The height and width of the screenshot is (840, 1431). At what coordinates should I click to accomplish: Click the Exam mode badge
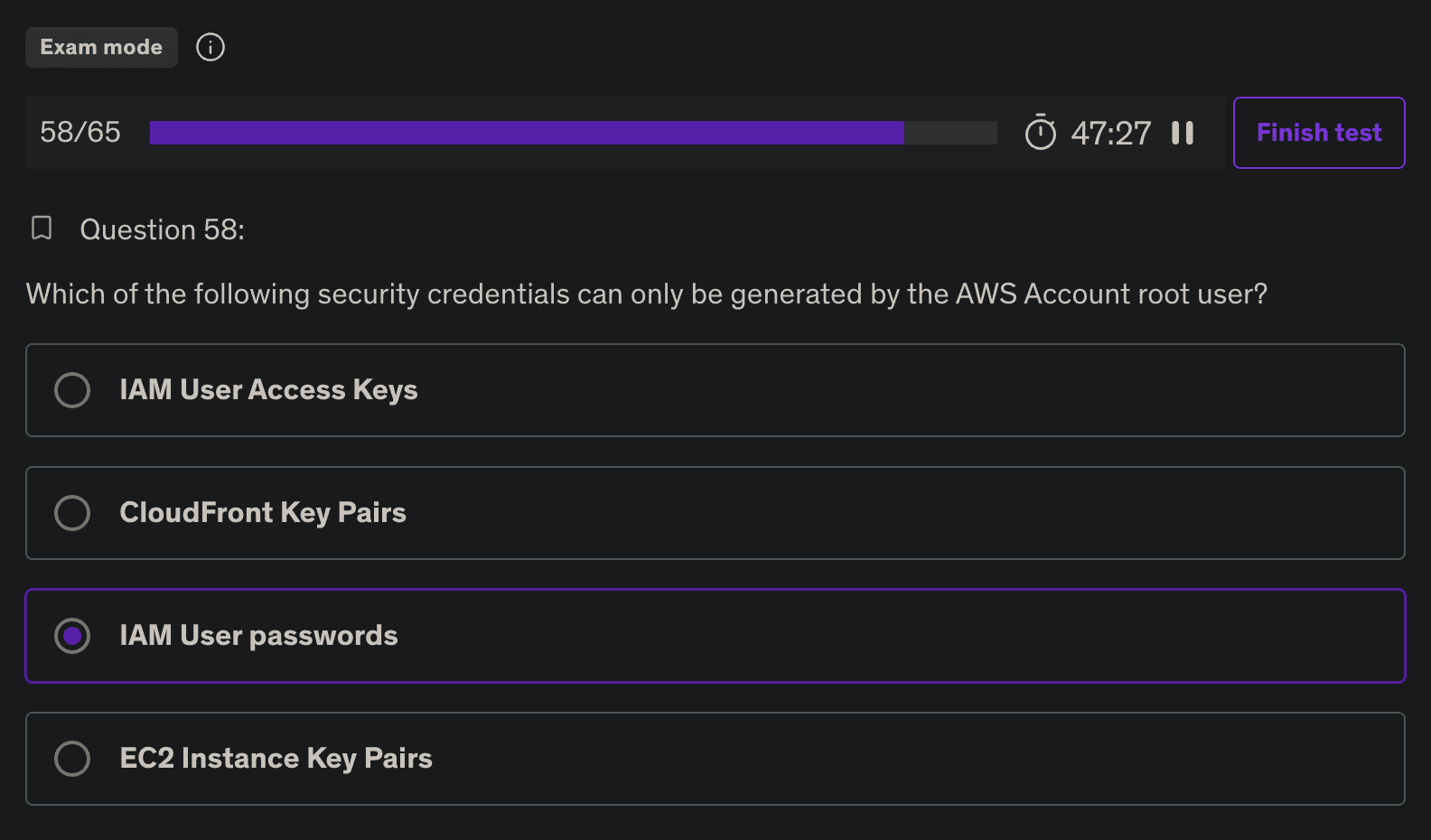point(101,47)
